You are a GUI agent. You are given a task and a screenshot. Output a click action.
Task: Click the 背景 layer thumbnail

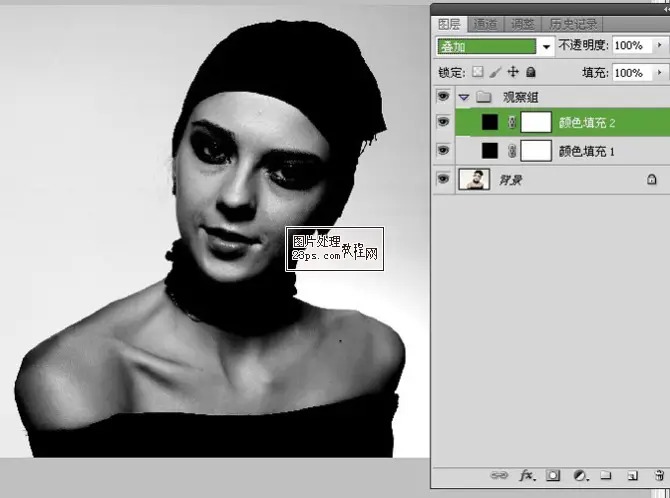(x=474, y=179)
